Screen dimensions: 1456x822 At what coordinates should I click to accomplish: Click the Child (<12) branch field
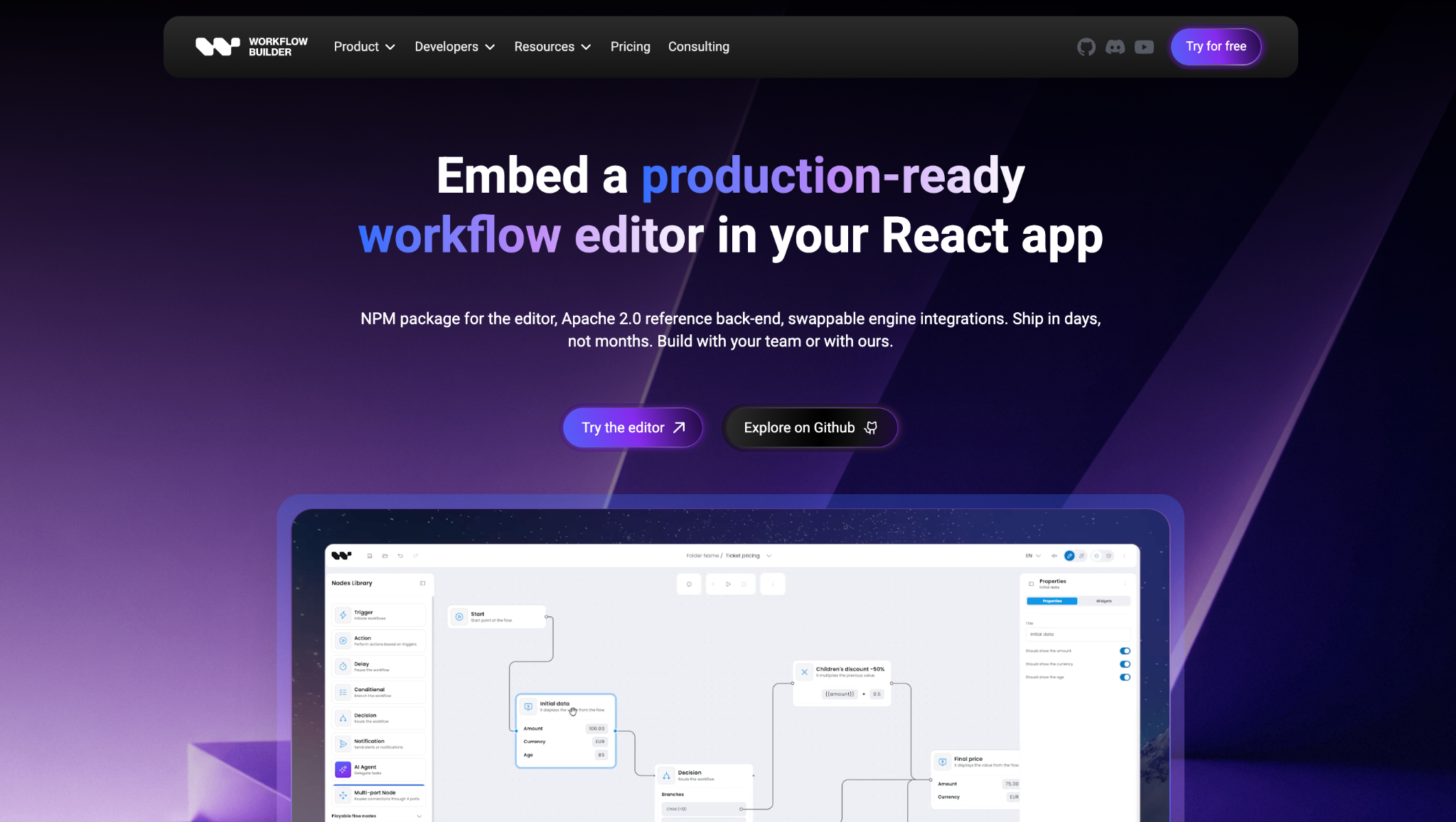703,809
